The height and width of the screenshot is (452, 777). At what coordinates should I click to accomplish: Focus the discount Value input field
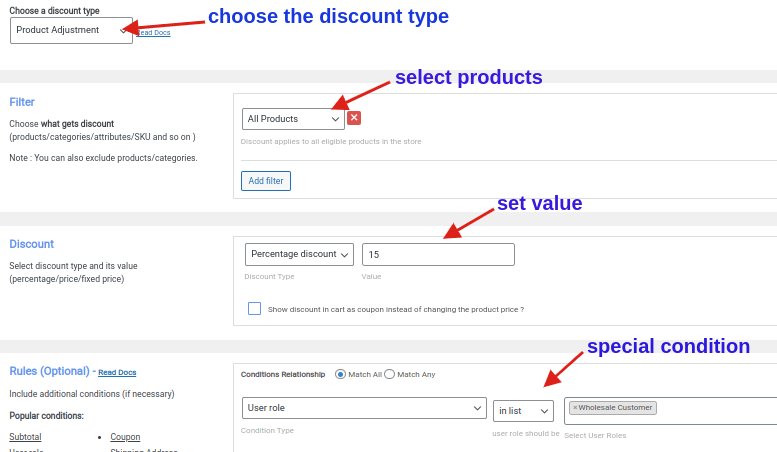coord(438,255)
